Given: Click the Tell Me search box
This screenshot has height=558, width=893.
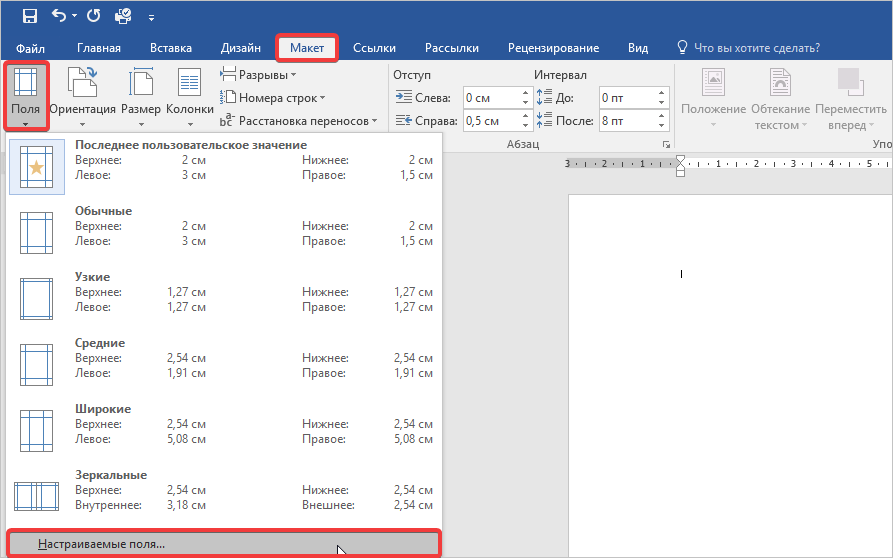Looking at the screenshot, I should pos(757,48).
